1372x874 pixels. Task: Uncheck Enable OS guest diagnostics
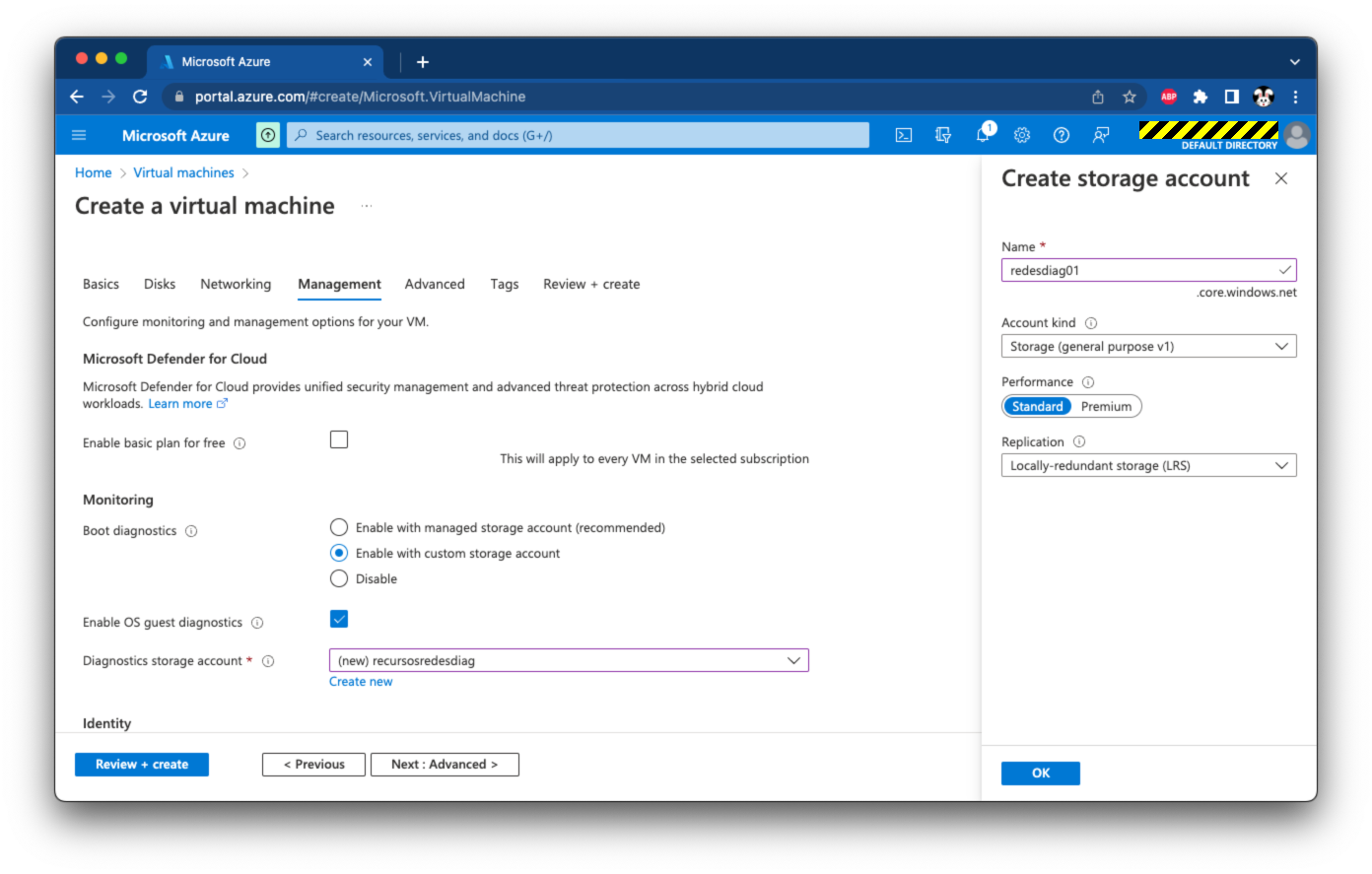339,619
